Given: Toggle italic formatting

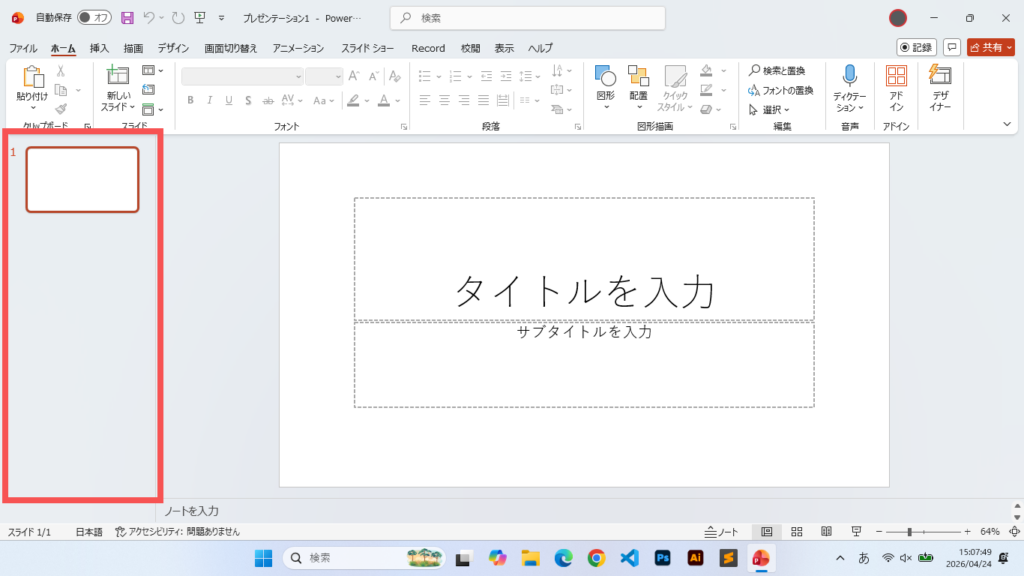Looking at the screenshot, I should pyautogui.click(x=208, y=100).
